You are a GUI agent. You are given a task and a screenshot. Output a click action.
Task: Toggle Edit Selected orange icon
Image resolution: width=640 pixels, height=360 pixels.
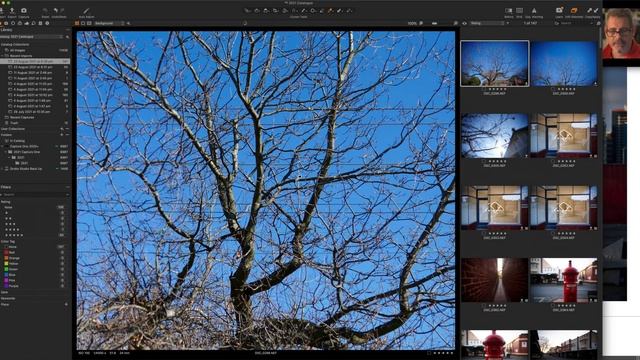(574, 11)
